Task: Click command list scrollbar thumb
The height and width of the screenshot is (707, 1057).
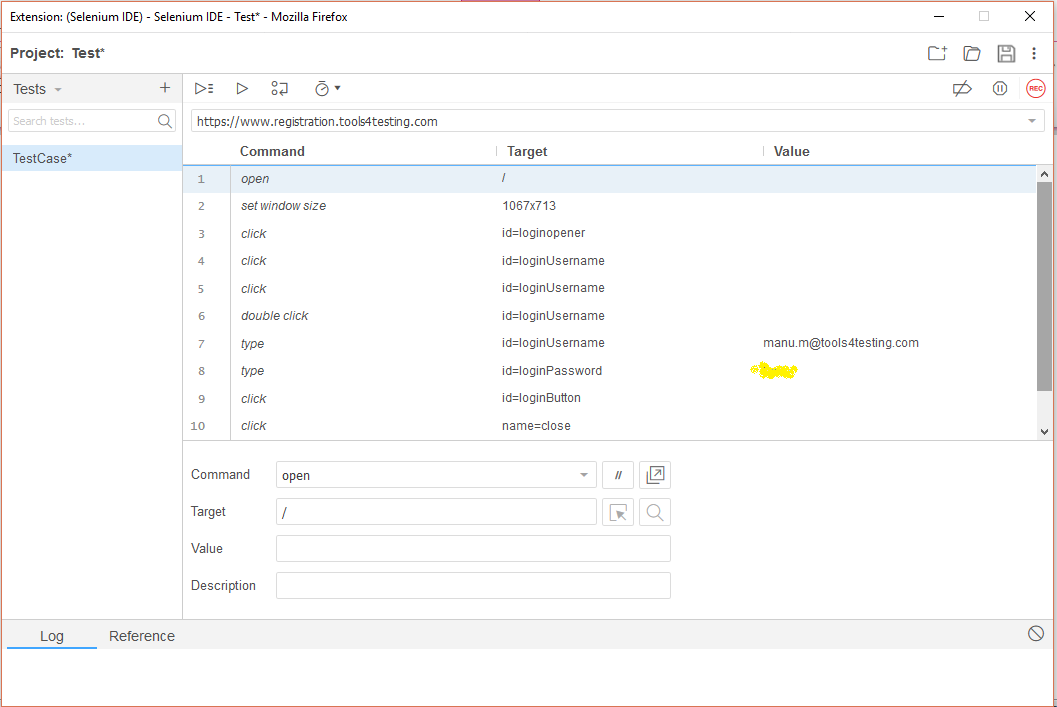Action: pyautogui.click(x=1044, y=286)
